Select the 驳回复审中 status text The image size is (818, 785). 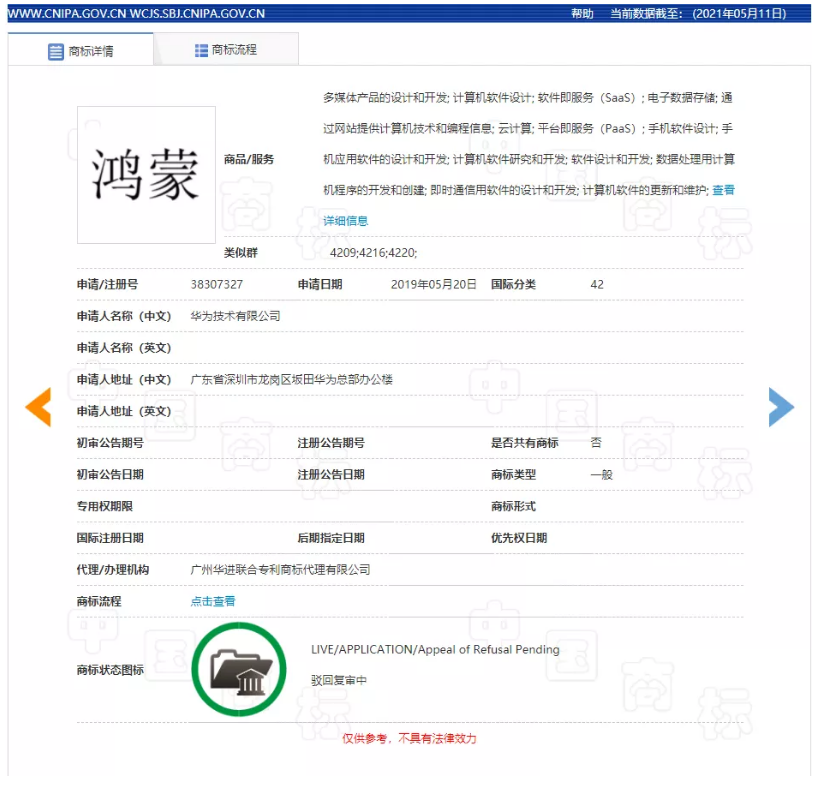(339, 680)
